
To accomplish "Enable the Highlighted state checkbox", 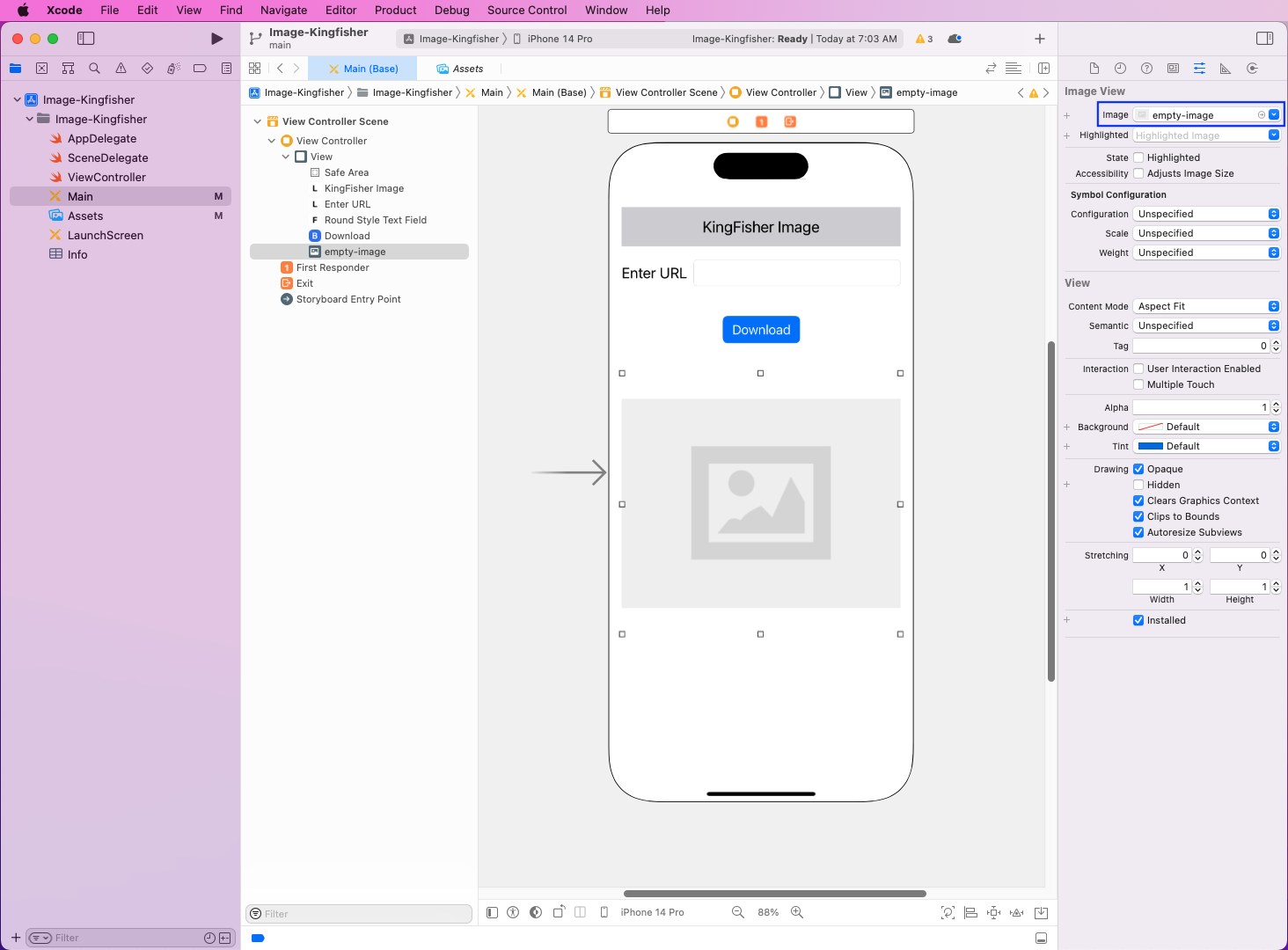I will (1138, 157).
